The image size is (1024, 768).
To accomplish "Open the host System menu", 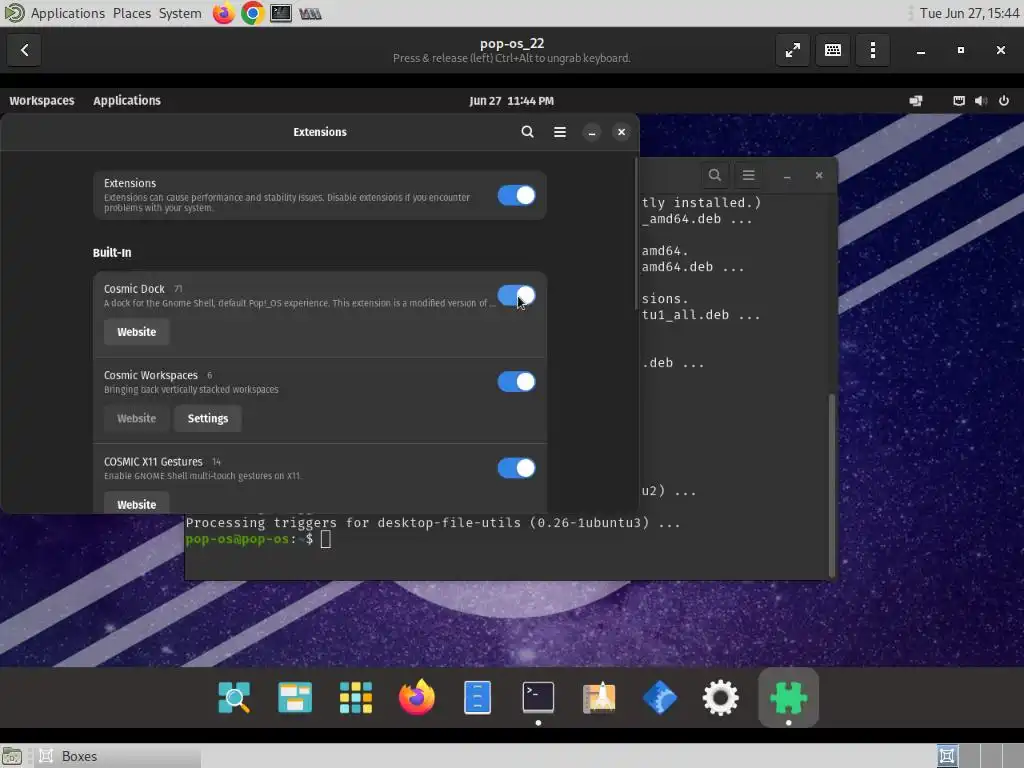I will 180,13.
